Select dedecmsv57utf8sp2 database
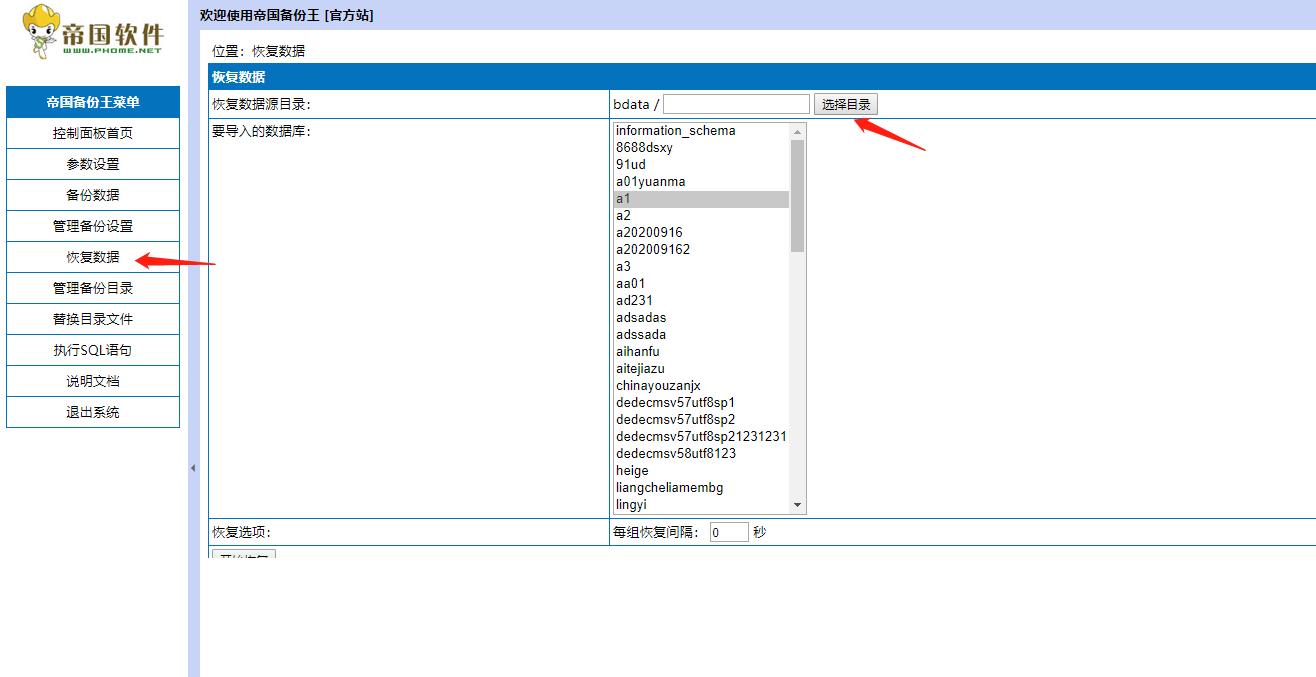Screen dimensions: 1316x677 (701, 420)
